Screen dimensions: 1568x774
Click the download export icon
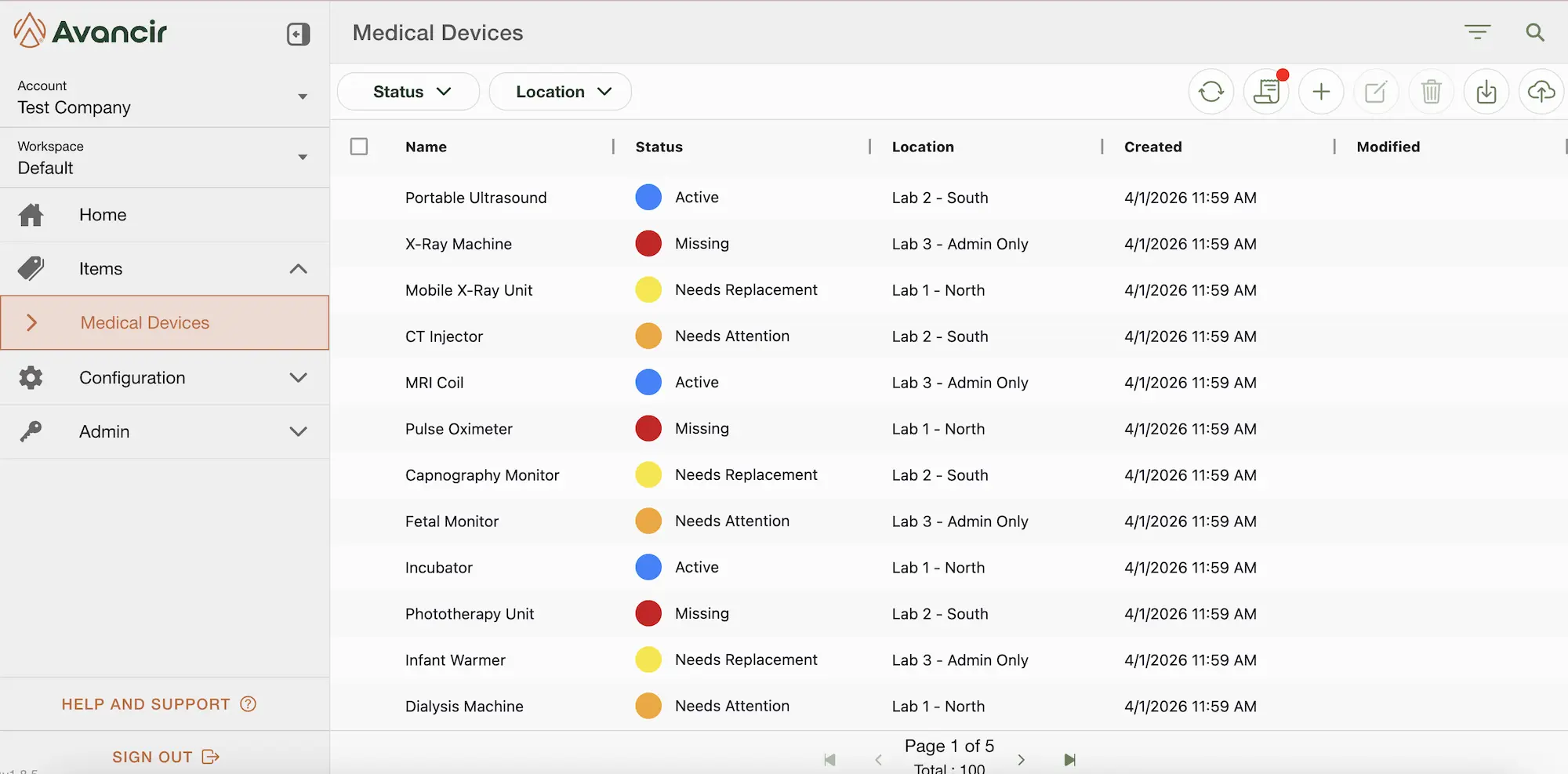click(1486, 92)
